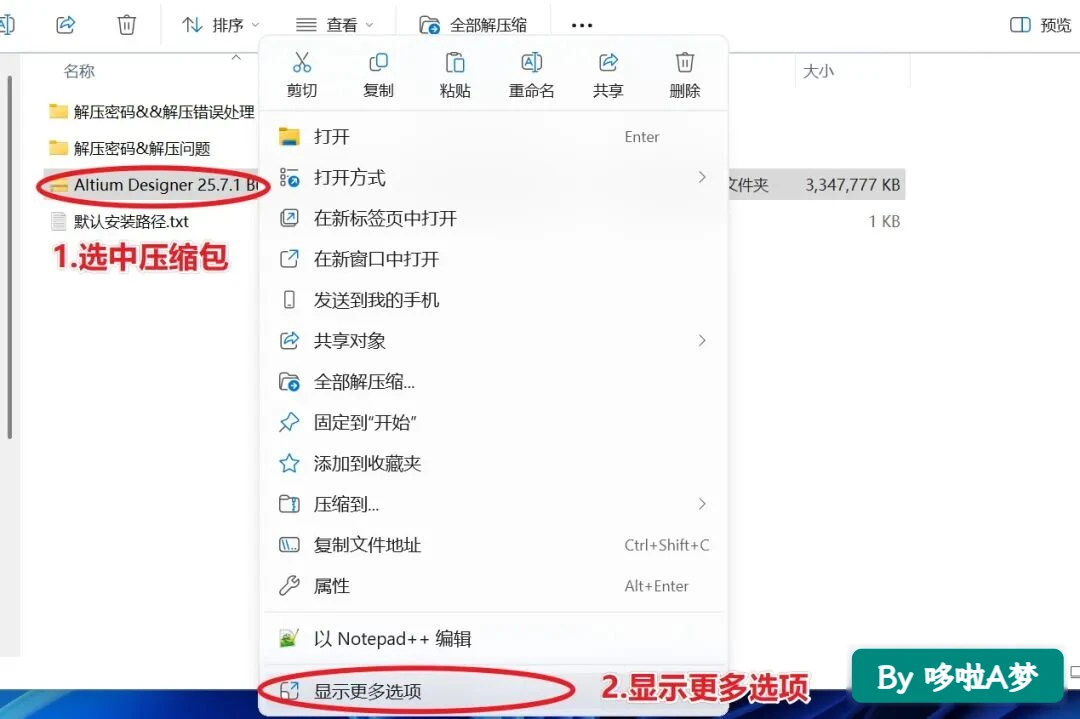Select 复制文件地址
This screenshot has width=1080, height=719.
(x=493, y=545)
